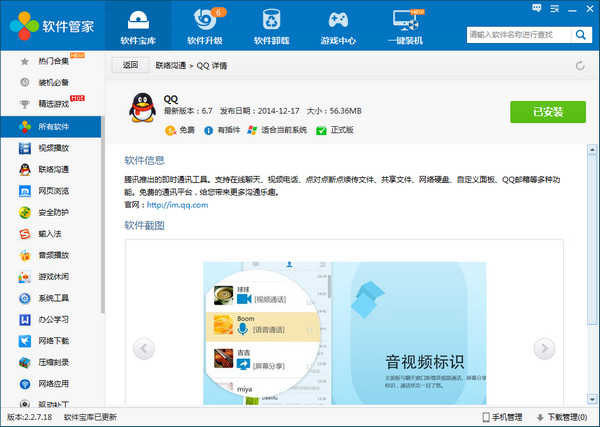Show next screenshot with right arrow
The image size is (600, 427).
click(x=544, y=348)
